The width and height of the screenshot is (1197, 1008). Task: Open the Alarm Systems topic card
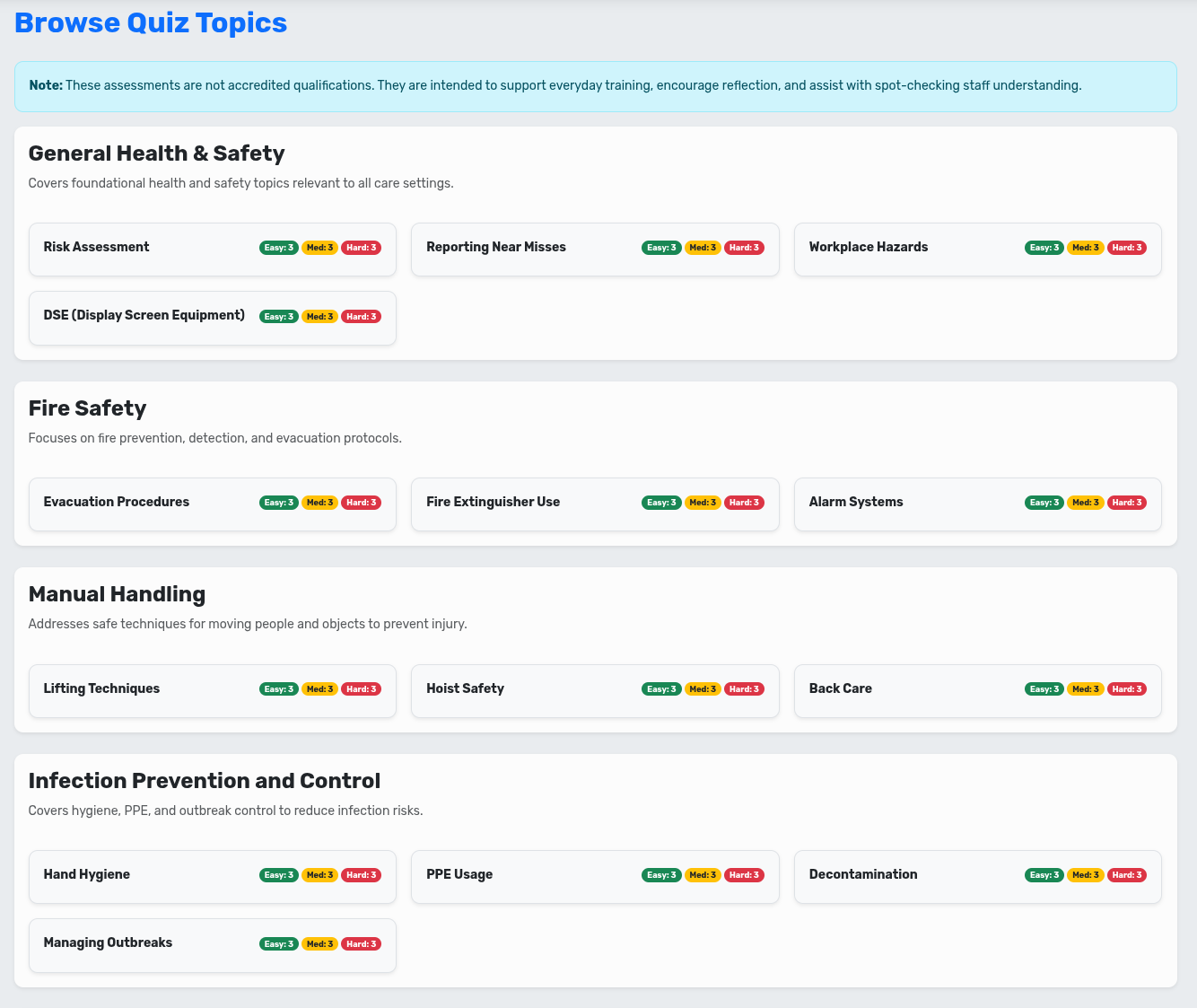[856, 503]
